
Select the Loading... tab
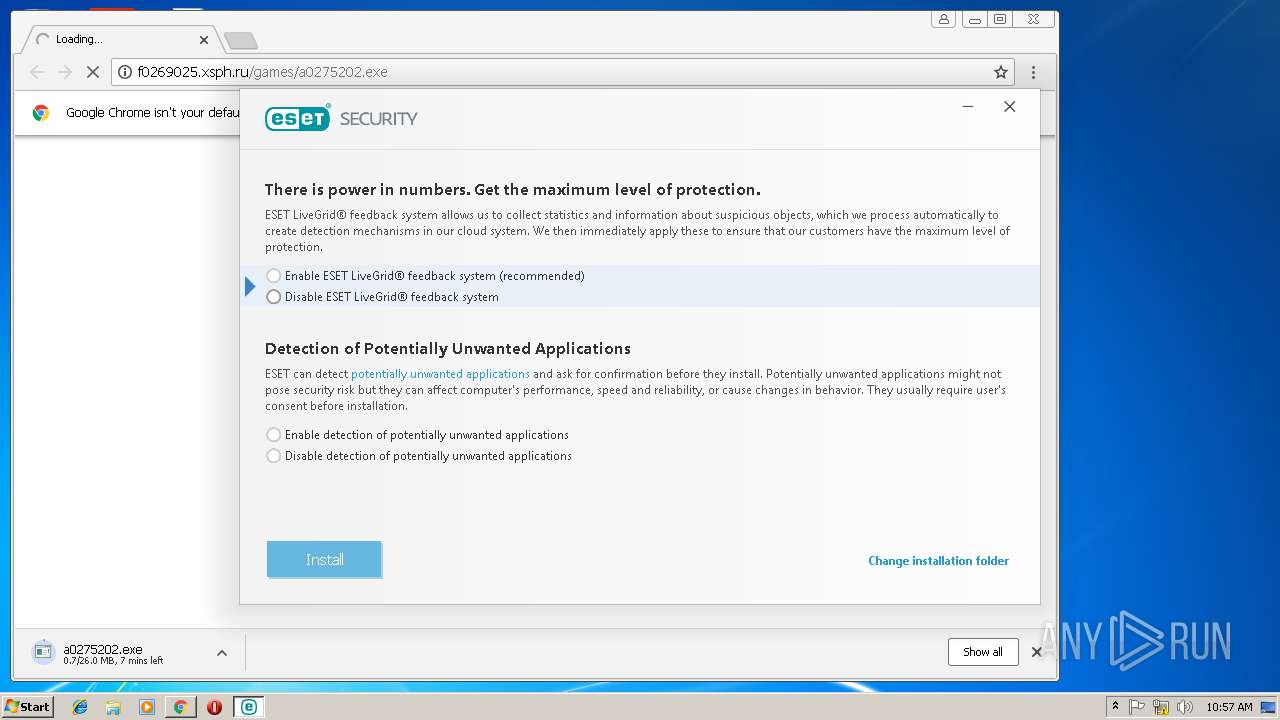click(x=118, y=40)
